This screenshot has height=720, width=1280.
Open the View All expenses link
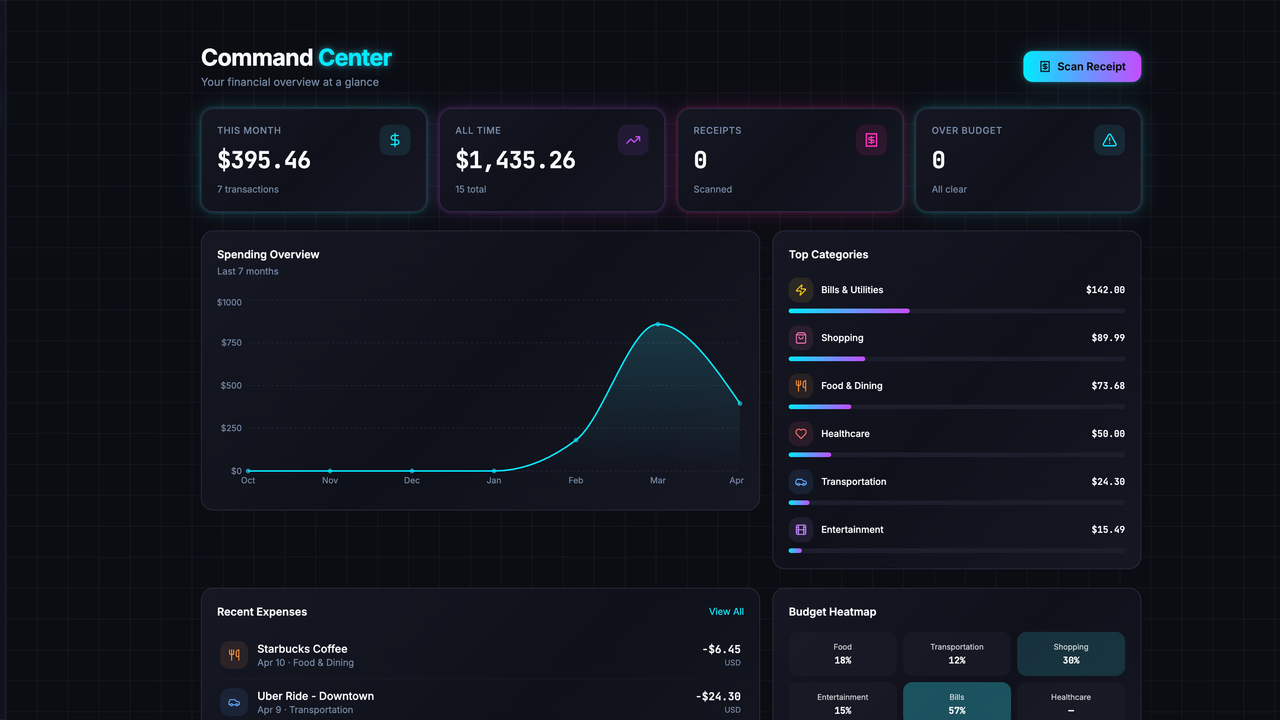tap(726, 612)
